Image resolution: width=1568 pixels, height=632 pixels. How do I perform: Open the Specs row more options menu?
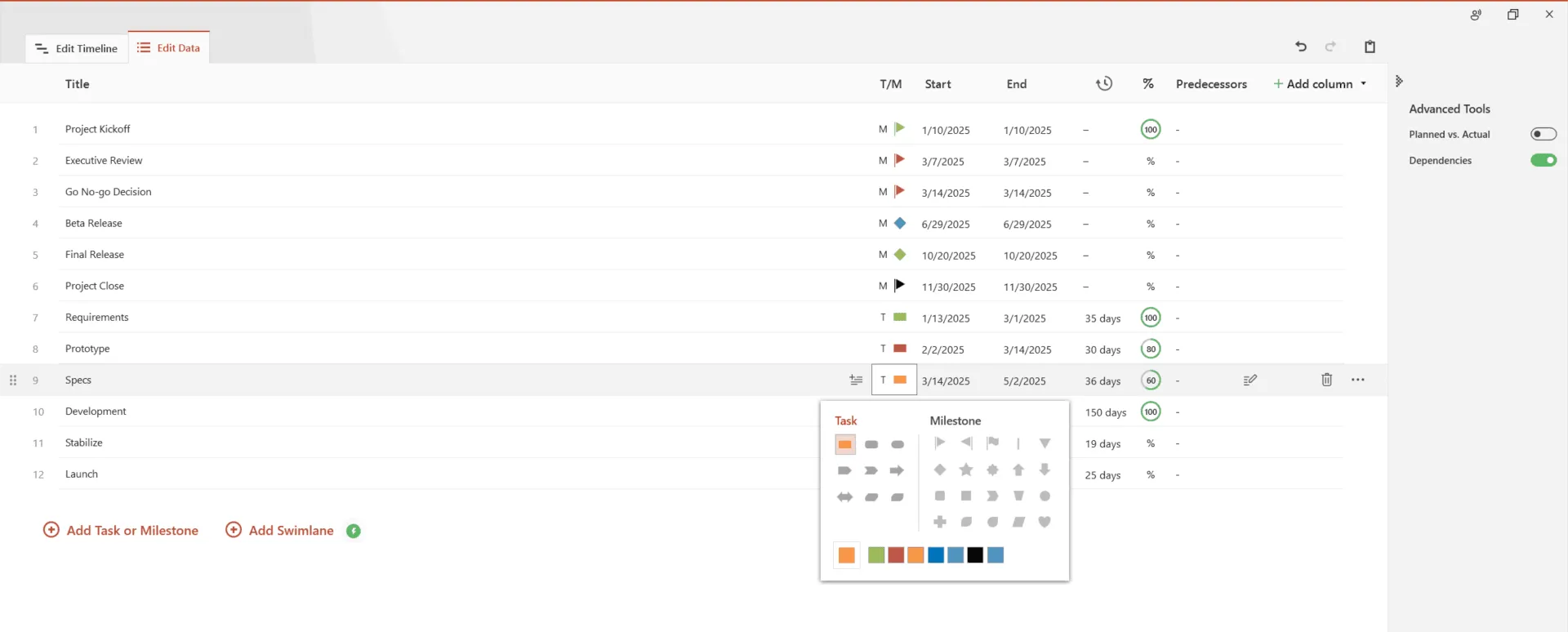click(1357, 380)
